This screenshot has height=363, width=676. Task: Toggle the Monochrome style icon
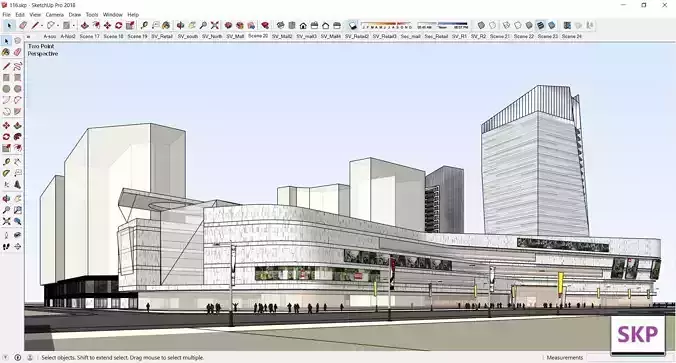[x=552, y=25]
